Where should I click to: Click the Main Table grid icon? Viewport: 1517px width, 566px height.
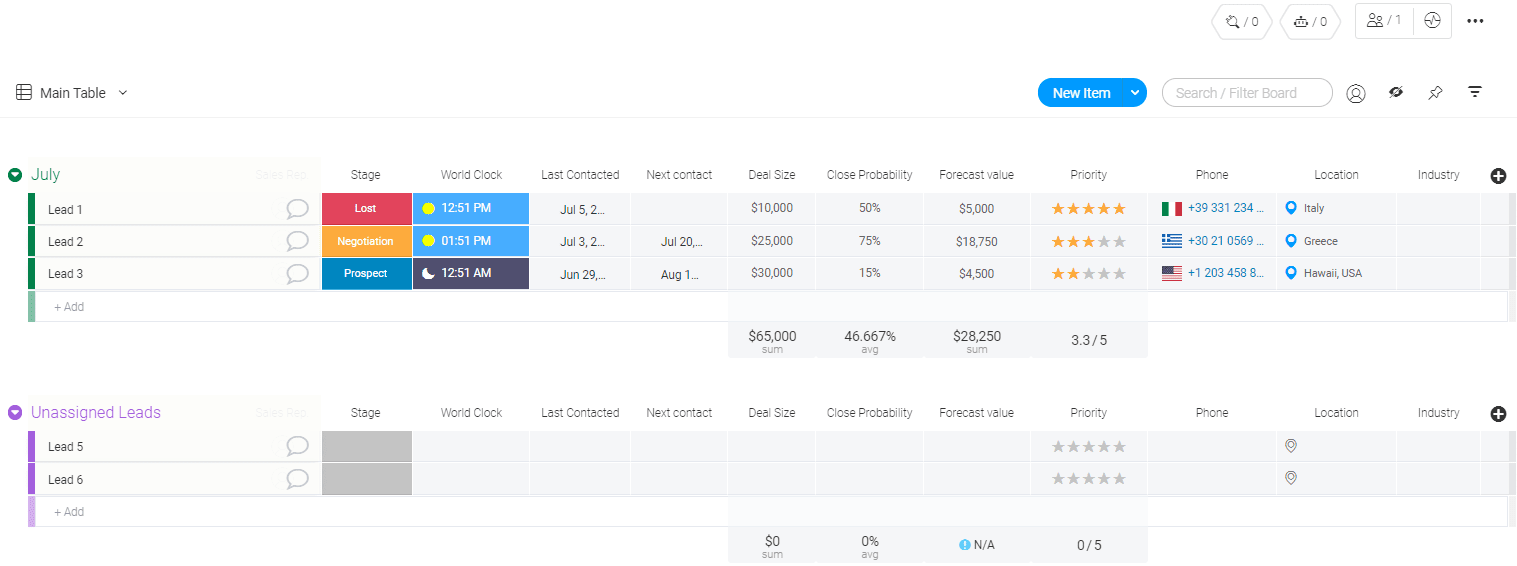pos(24,92)
